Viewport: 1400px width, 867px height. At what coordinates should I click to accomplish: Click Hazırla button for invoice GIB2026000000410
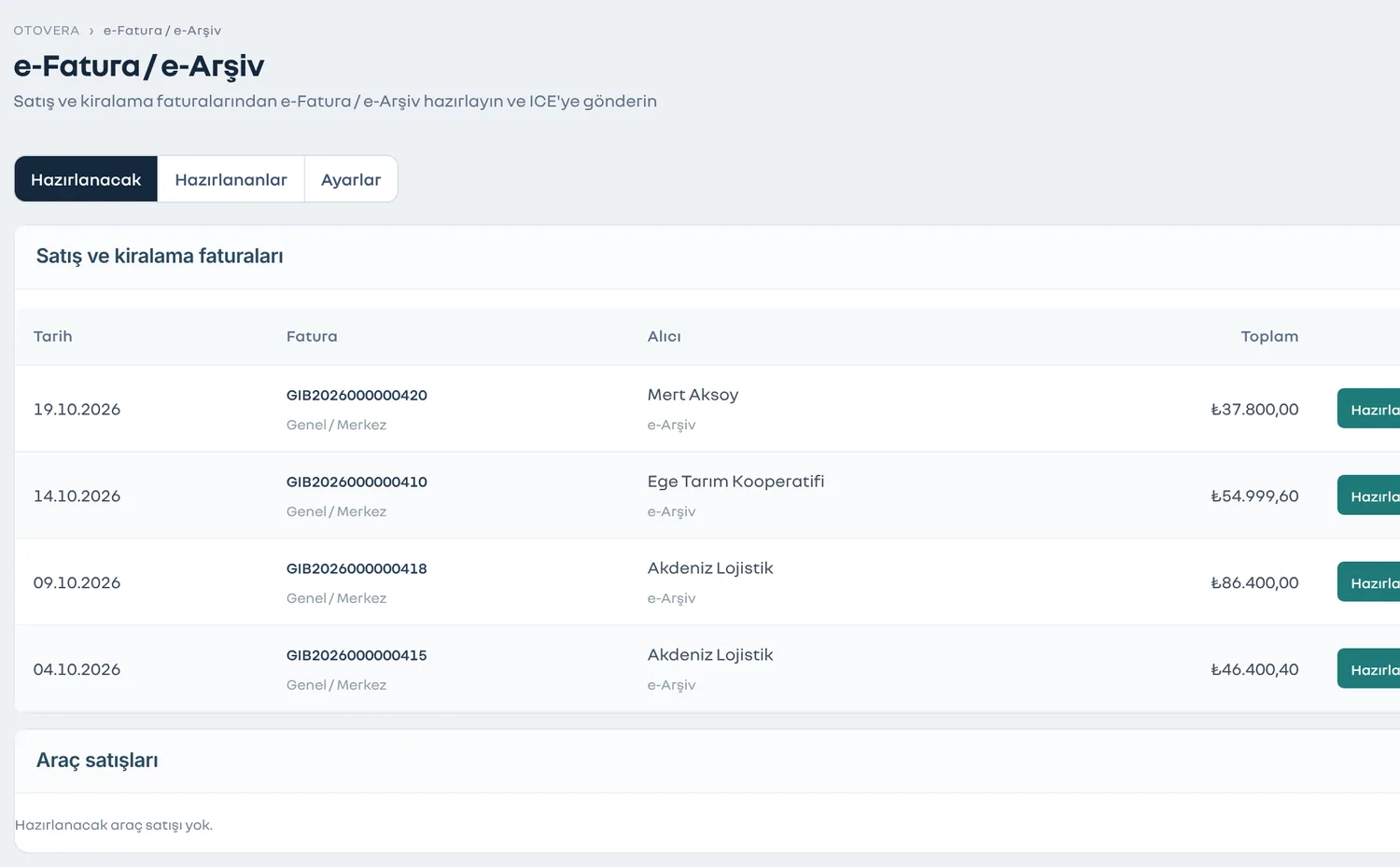(x=1369, y=496)
